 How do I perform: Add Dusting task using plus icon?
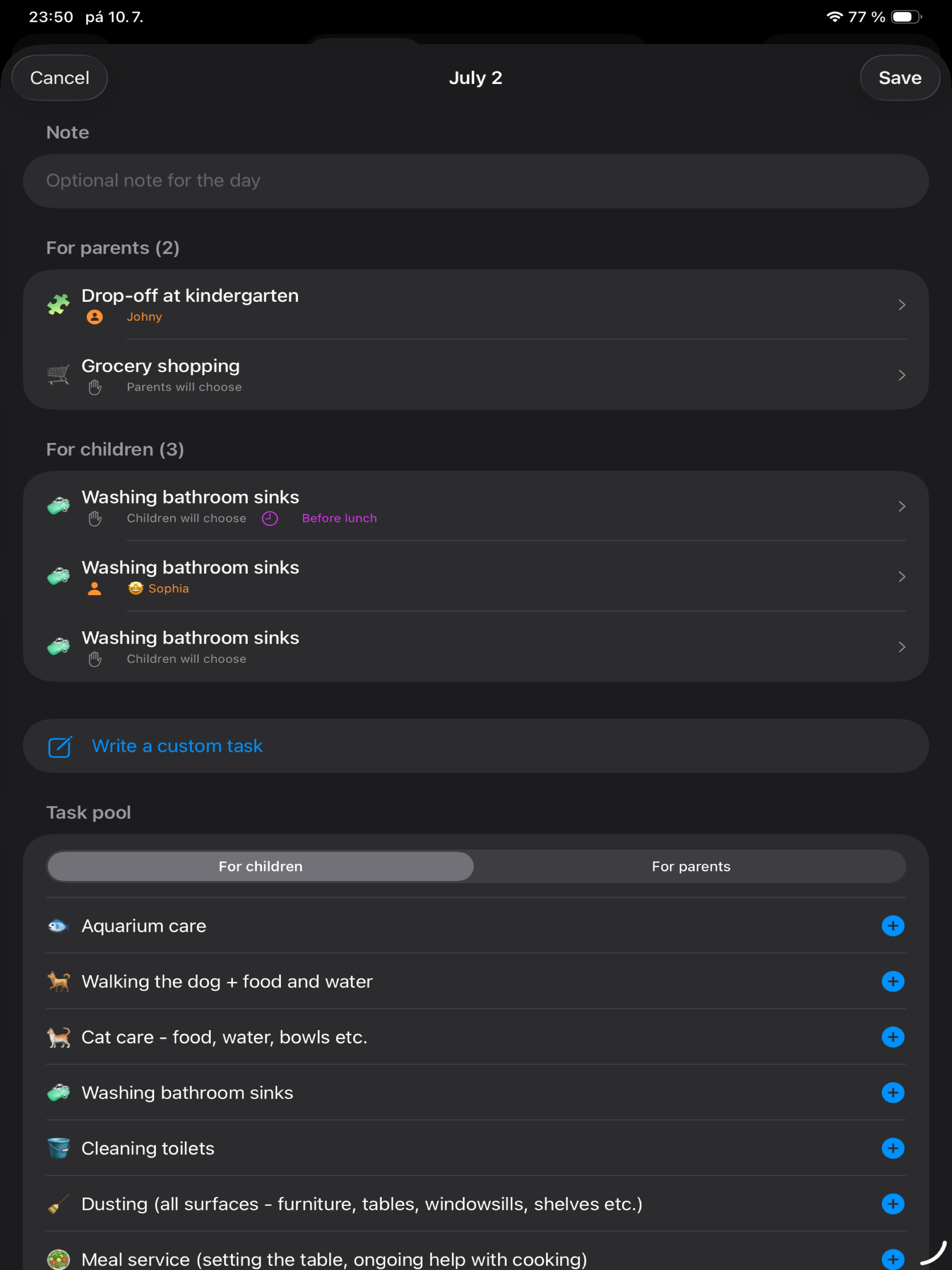[892, 1204]
